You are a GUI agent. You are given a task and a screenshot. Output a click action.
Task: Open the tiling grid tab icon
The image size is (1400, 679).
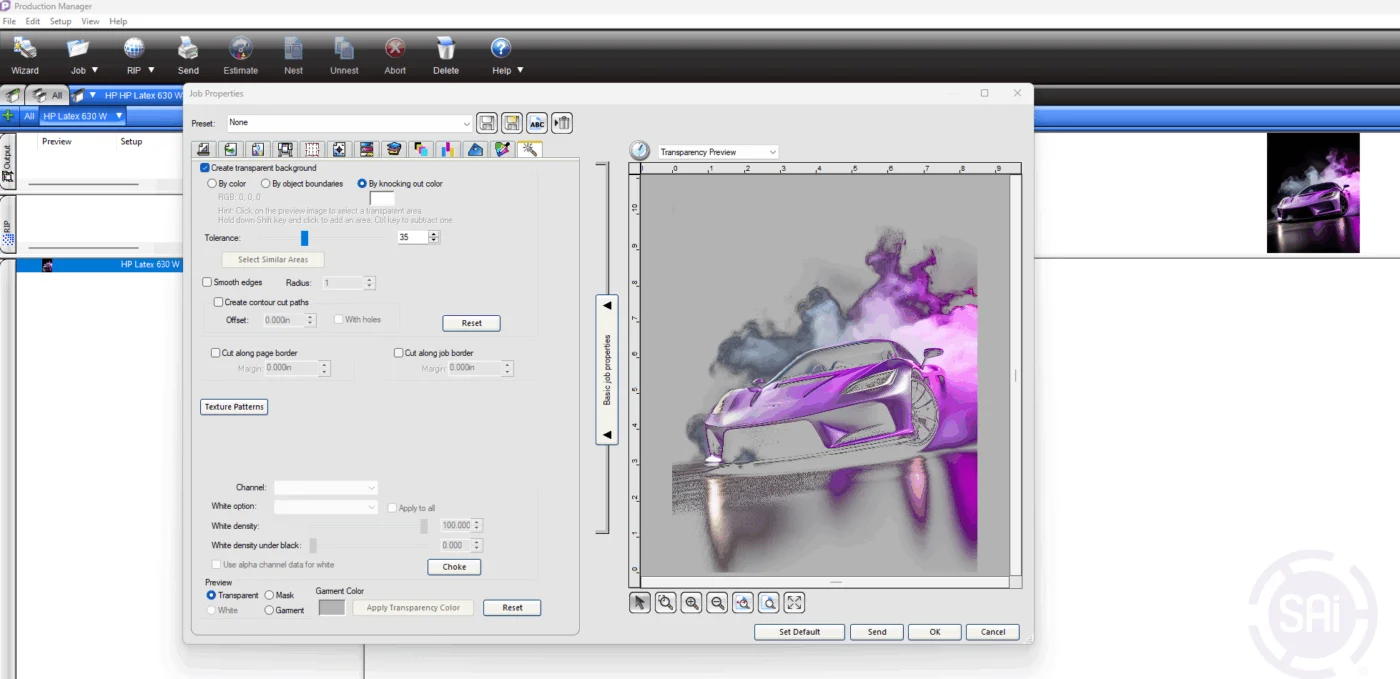point(312,150)
